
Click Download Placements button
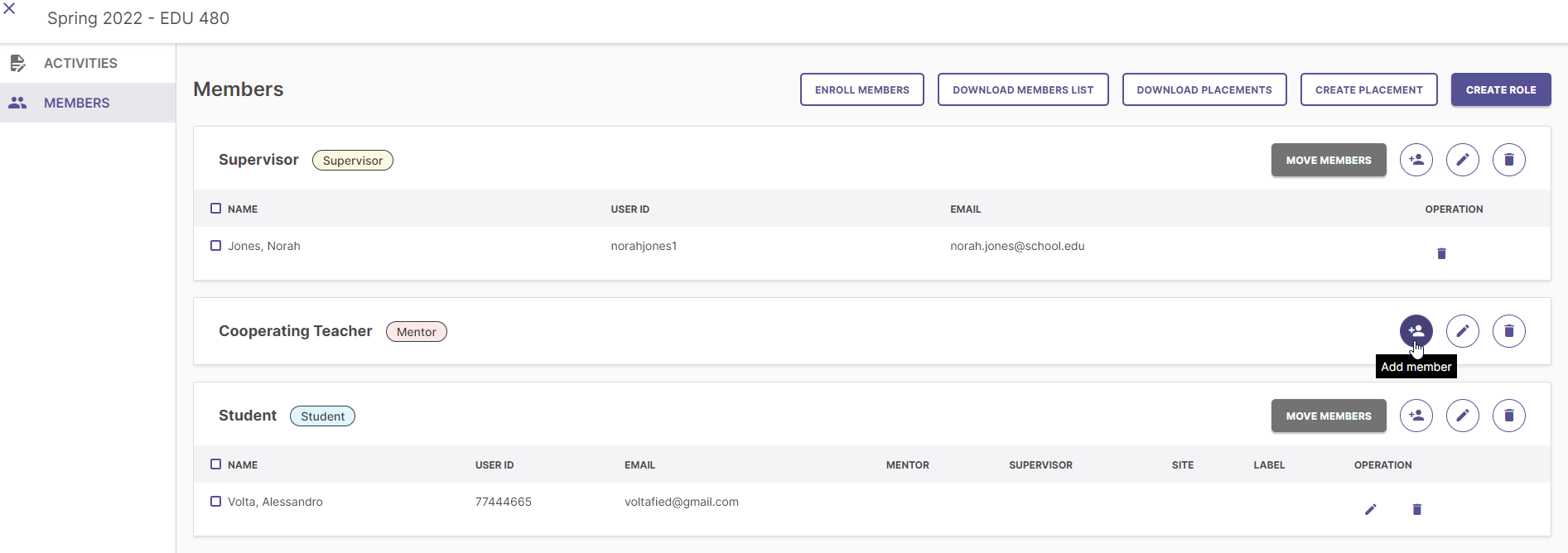(x=1204, y=89)
